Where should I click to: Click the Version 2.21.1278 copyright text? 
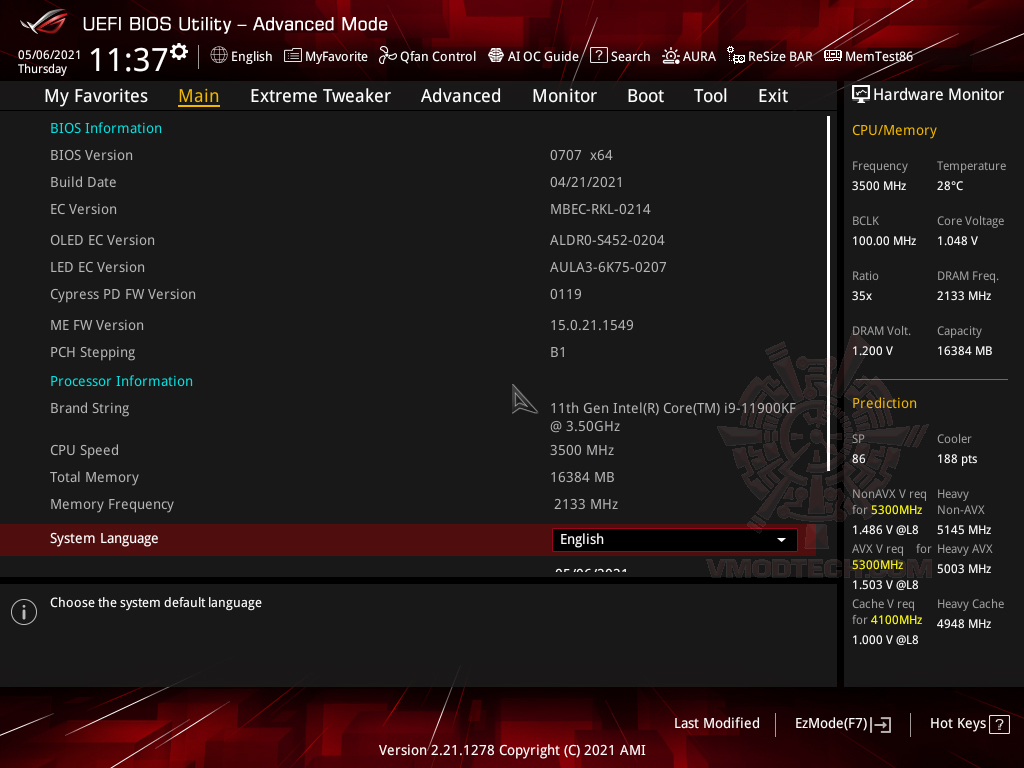pyautogui.click(x=512, y=750)
